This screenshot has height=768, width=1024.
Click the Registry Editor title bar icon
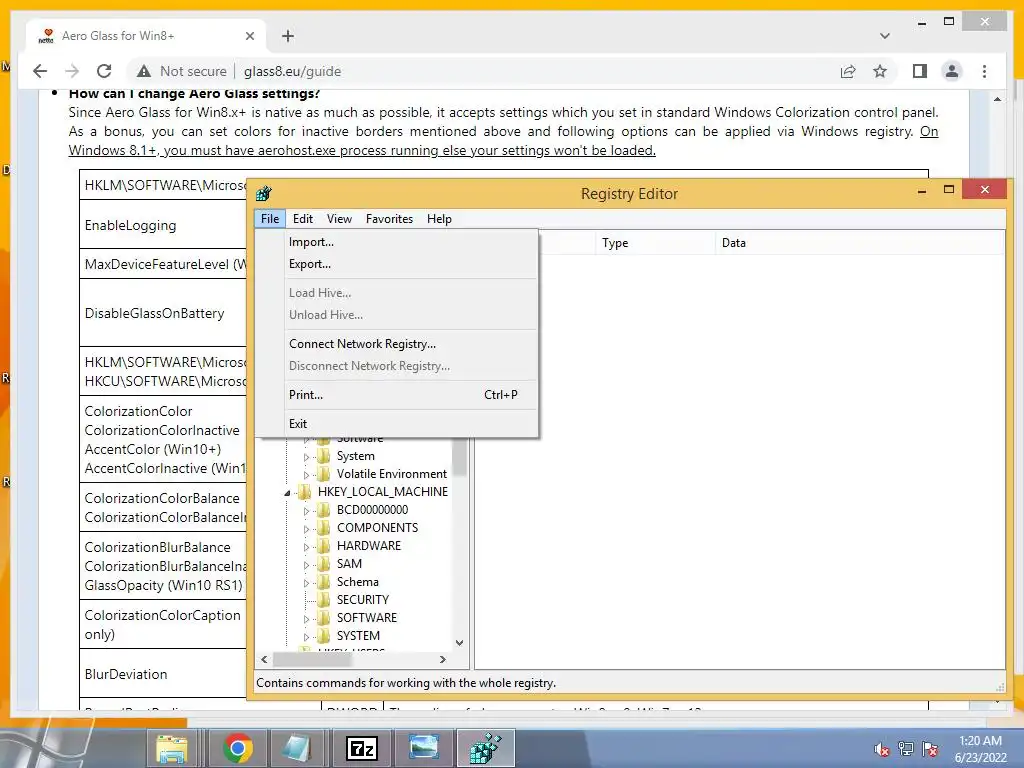point(264,193)
